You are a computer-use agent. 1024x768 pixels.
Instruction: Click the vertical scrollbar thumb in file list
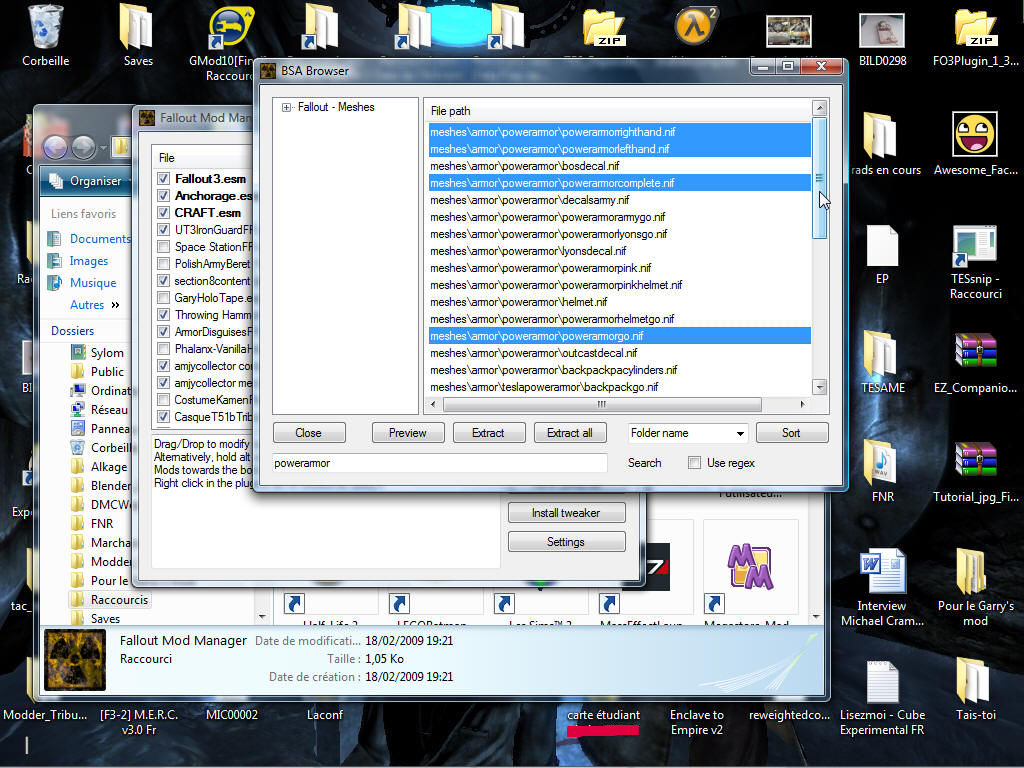tap(820, 178)
